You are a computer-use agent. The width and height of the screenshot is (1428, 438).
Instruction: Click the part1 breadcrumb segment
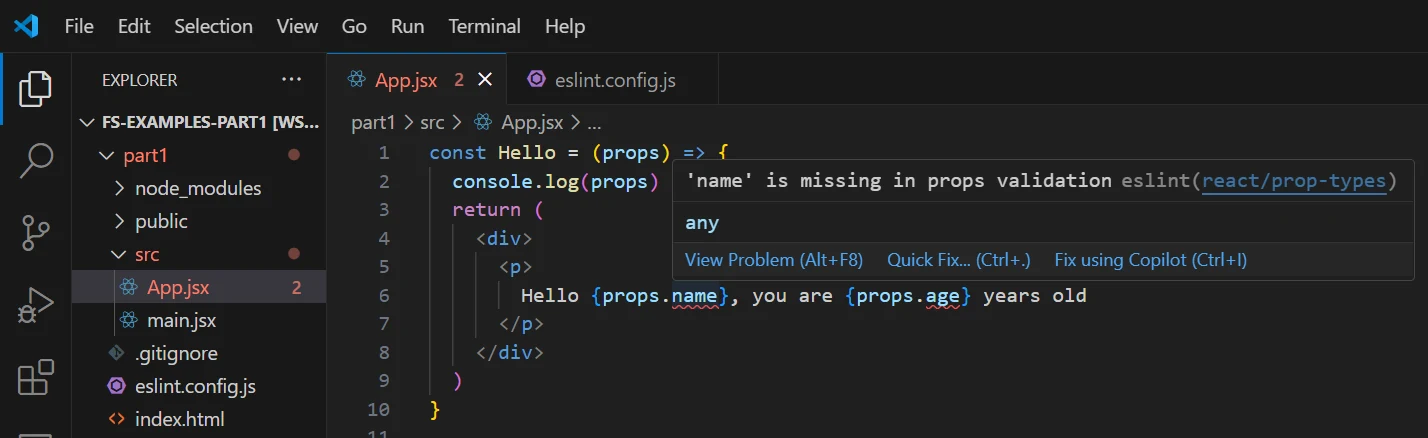tap(374, 123)
